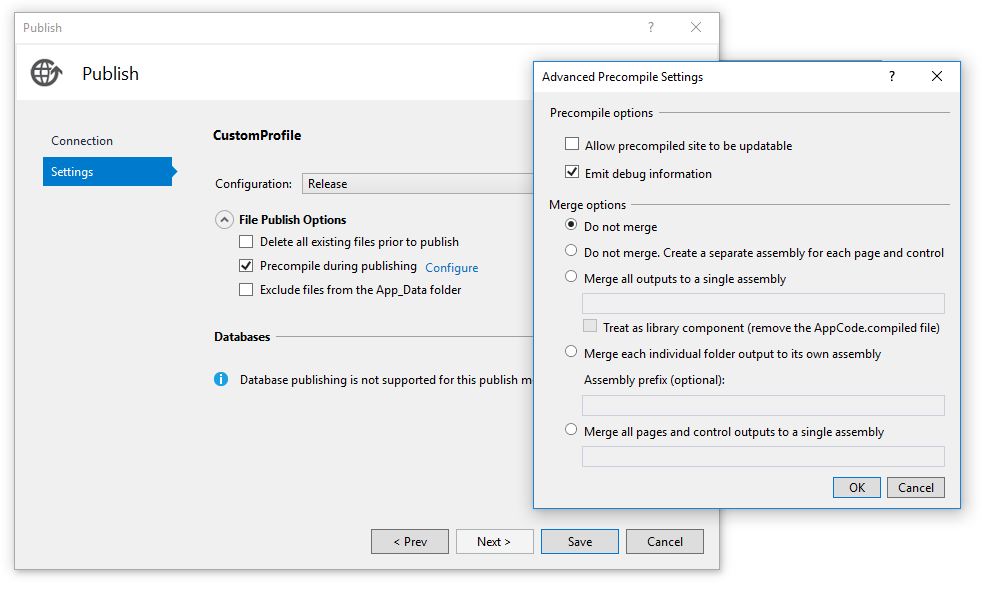Click the Assembly prefix input field

click(763, 404)
